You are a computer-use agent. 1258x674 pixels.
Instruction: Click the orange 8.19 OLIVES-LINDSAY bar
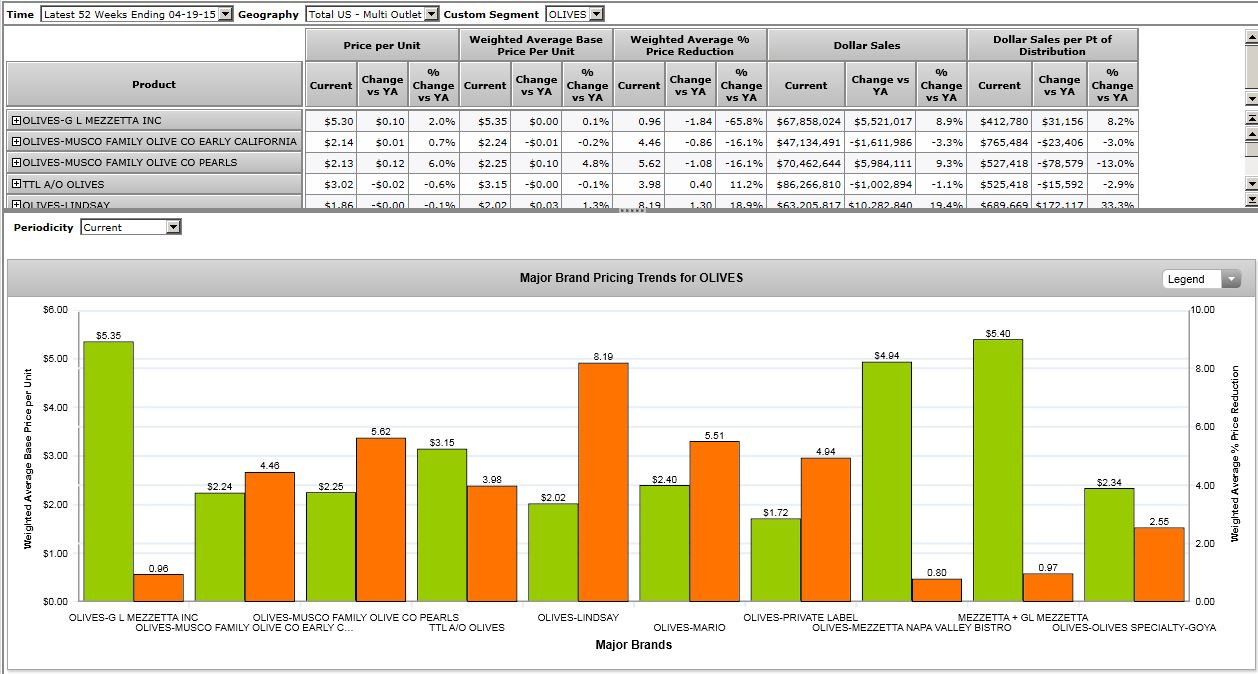click(x=603, y=482)
